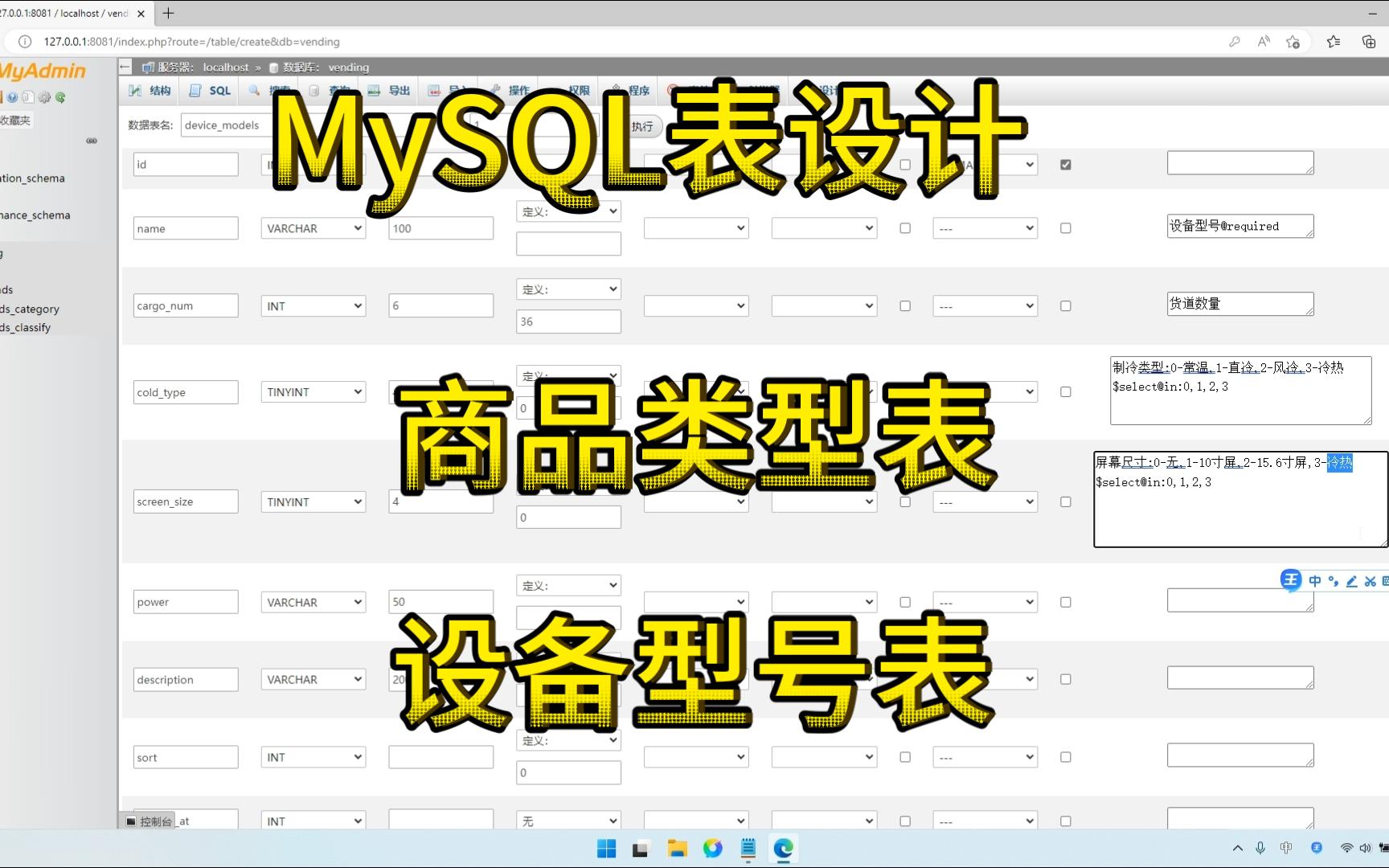Open the INT type dropdown for cargo_num
This screenshot has width=1389, height=868.
tap(313, 306)
